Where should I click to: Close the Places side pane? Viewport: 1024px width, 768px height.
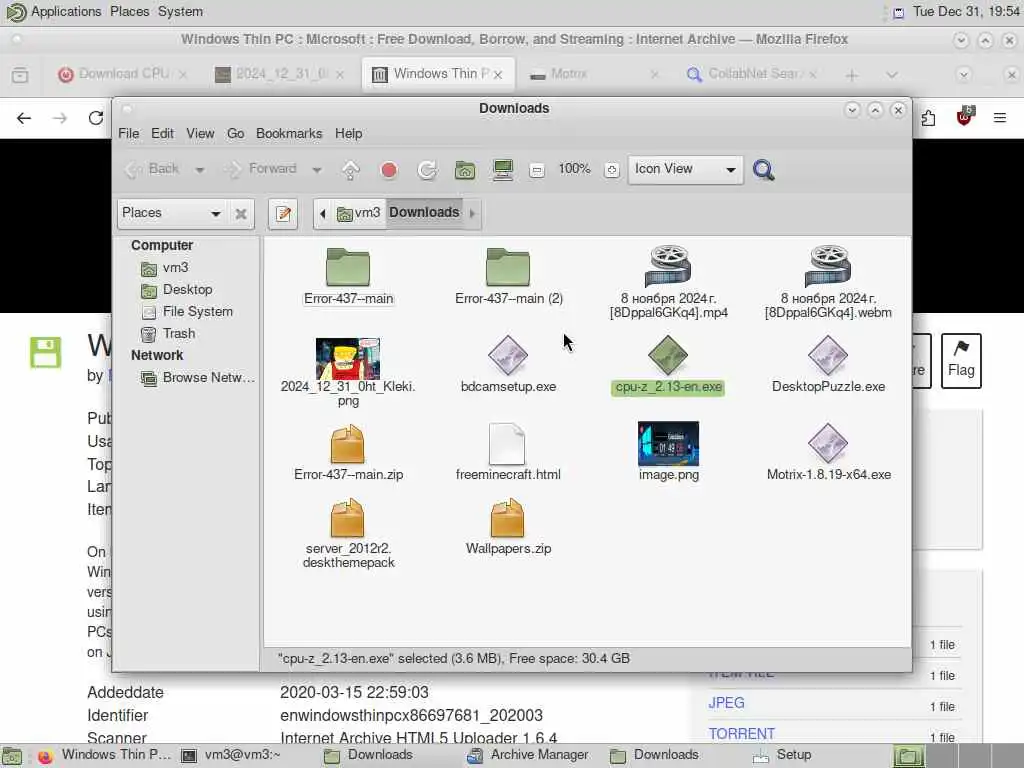click(x=241, y=214)
